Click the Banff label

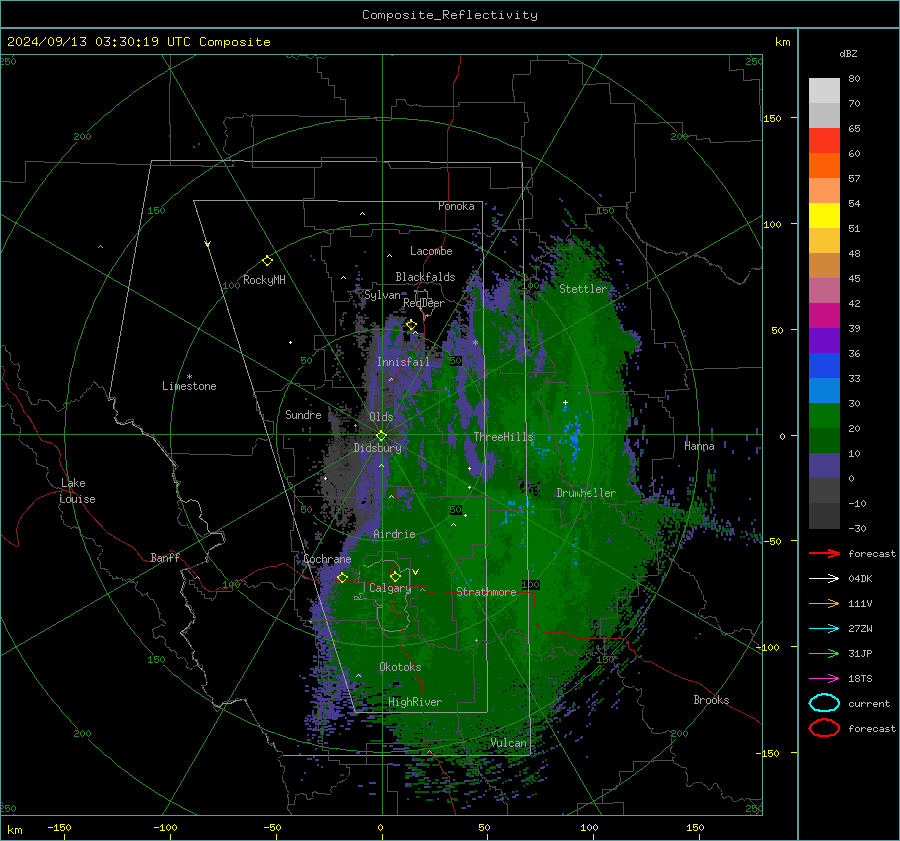[x=165, y=558]
